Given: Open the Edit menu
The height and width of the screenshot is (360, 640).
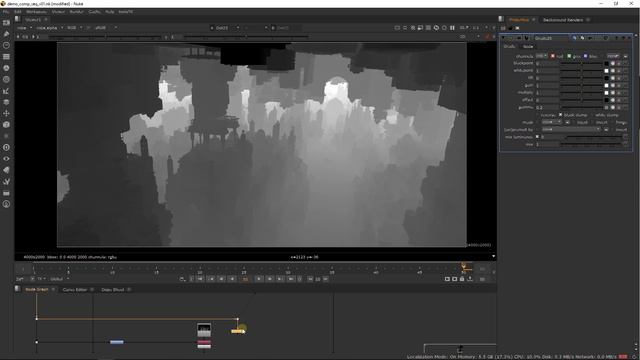Looking at the screenshot, I should [x=18, y=12].
